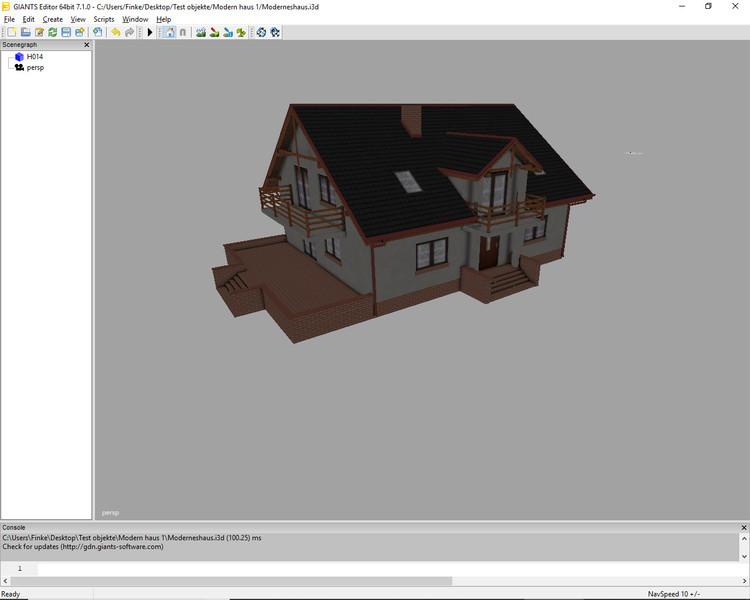The height and width of the screenshot is (600, 750).
Task: Select persp camera in Scenegraph
Action: 35,67
